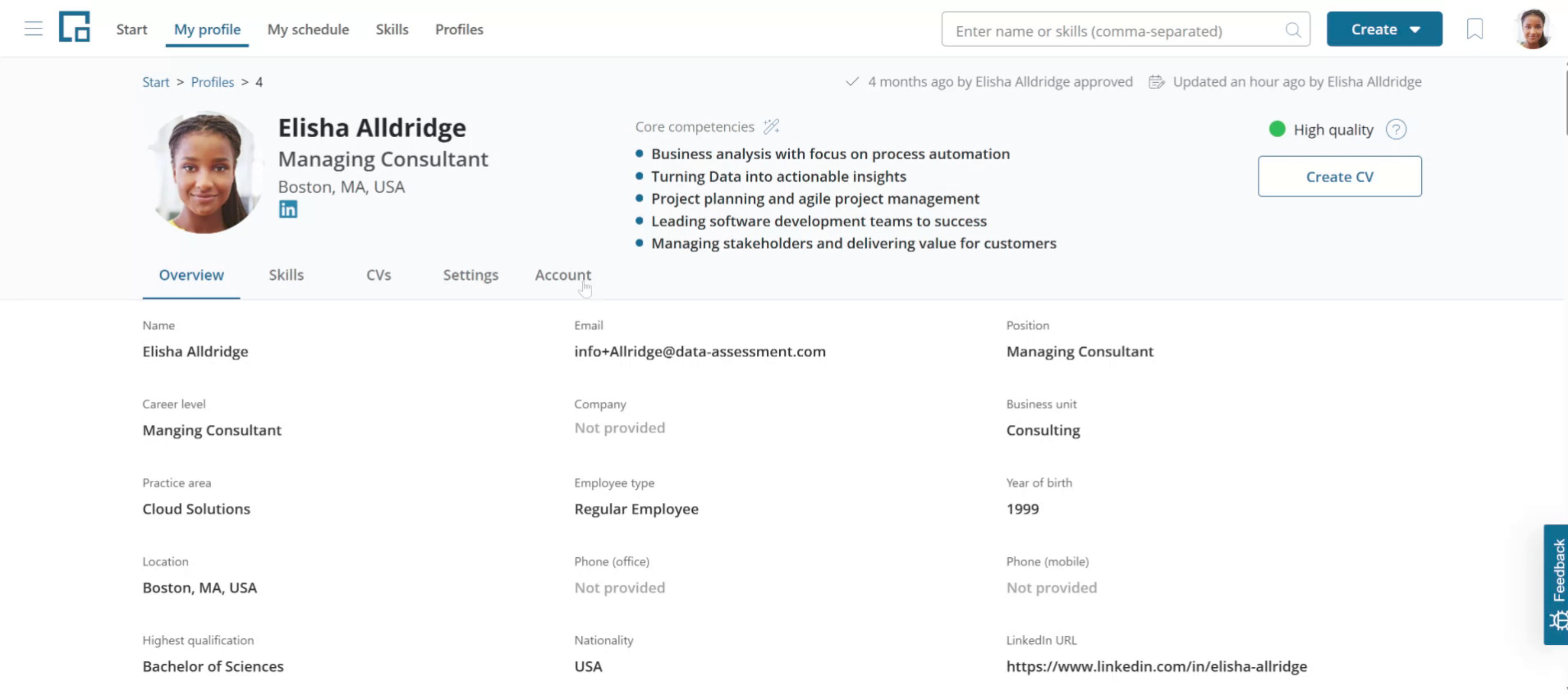Open the hamburger navigation menu
Screen dimensions: 1568x694
pos(34,29)
